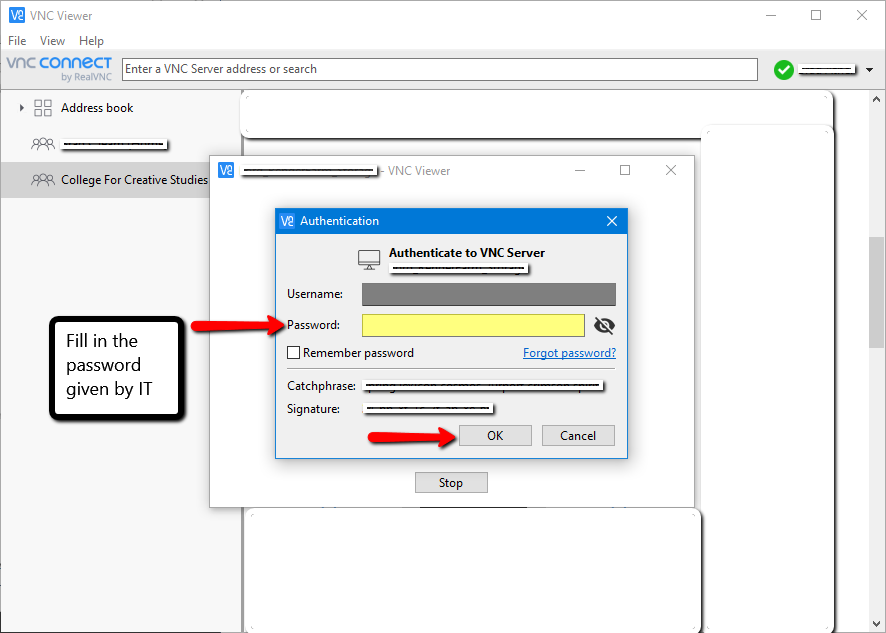The height and width of the screenshot is (633, 886).
Task: Click the VNC Server address search box
Action: click(439, 69)
